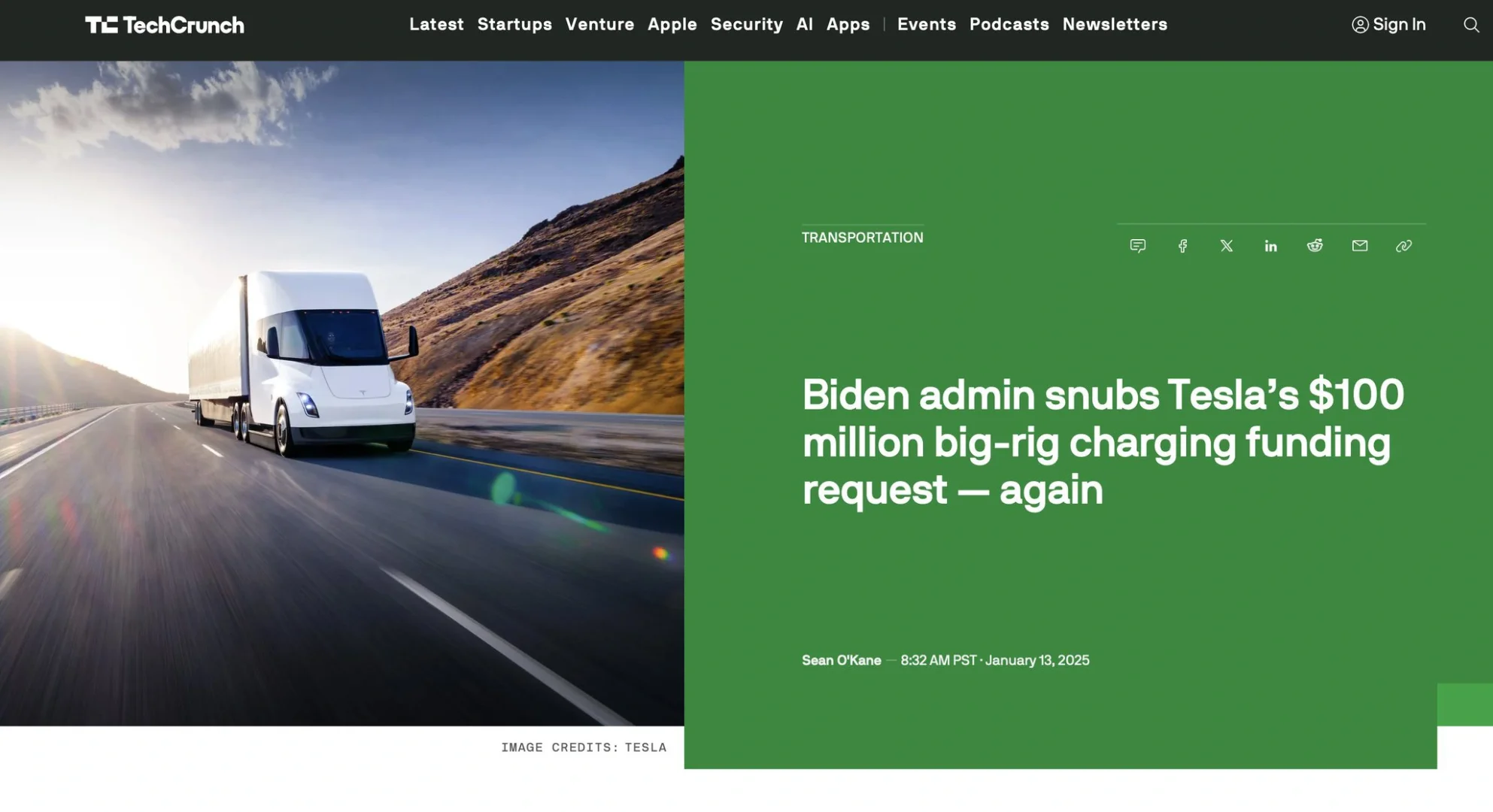Image resolution: width=1493 pixels, height=812 pixels.
Task: Select the Security navigation item
Action: pos(747,24)
